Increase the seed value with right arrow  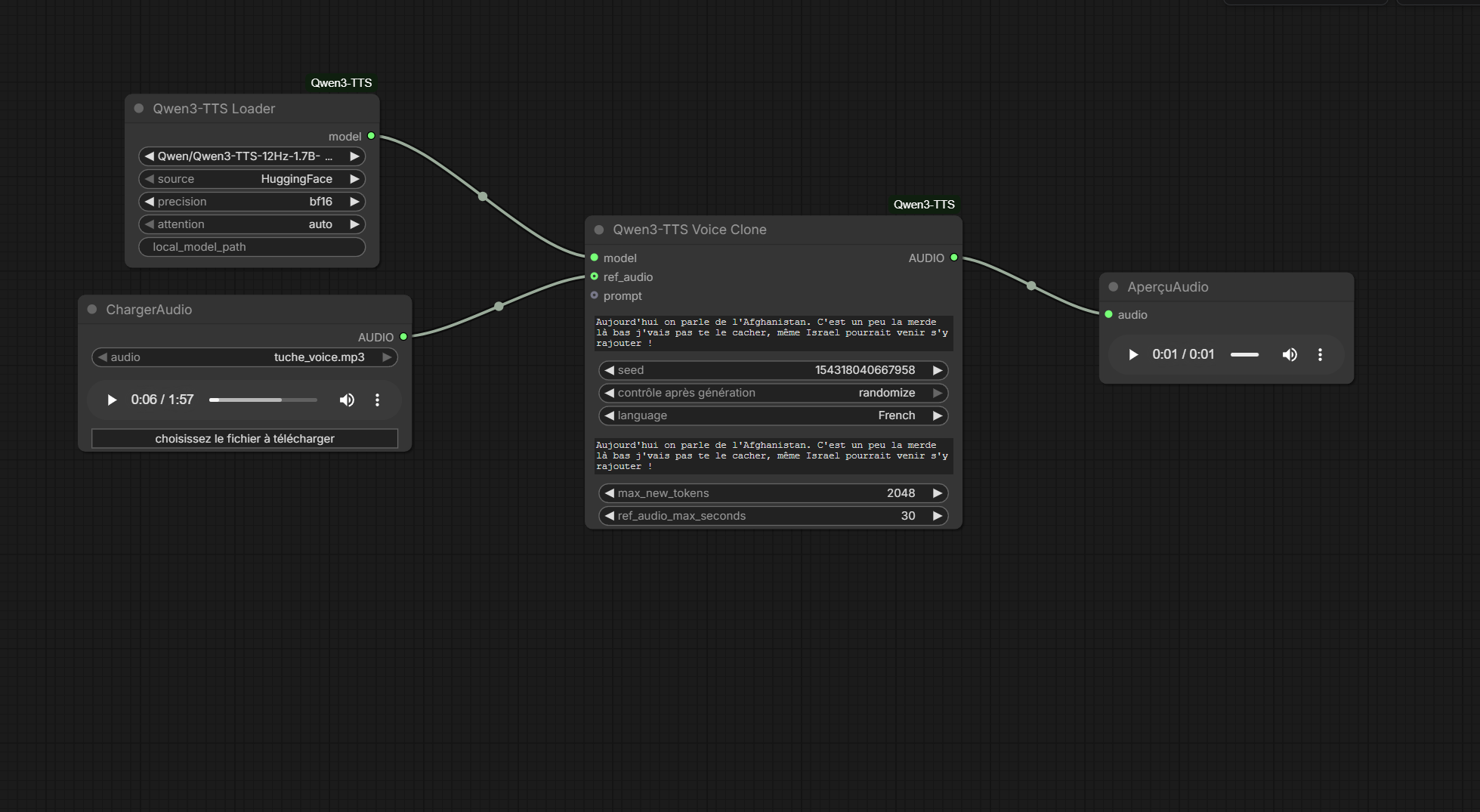pos(938,370)
